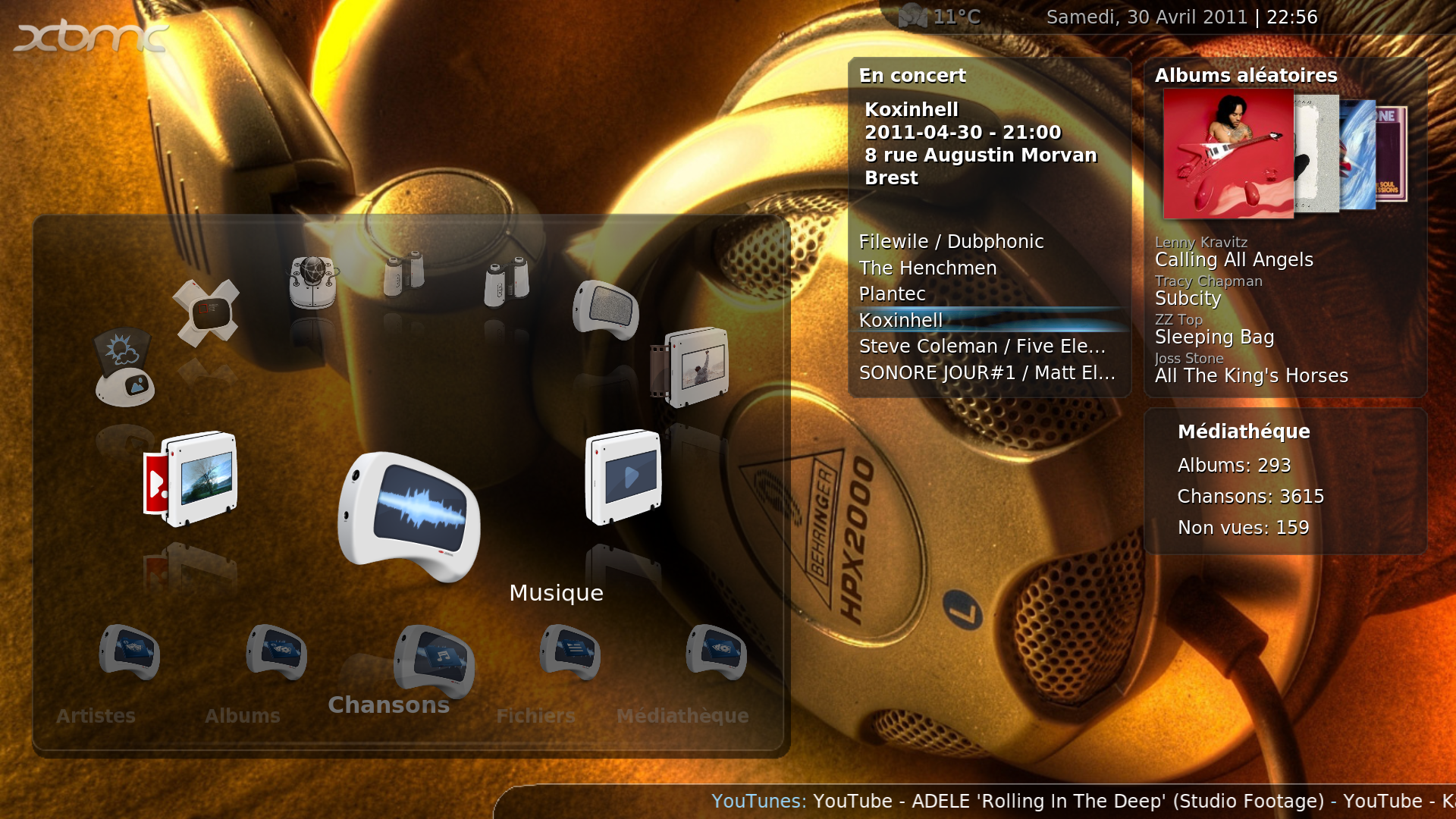The height and width of the screenshot is (819, 1456).
Task: Click the Samedi, 30 Avril 2011 date
Action: point(1147,17)
